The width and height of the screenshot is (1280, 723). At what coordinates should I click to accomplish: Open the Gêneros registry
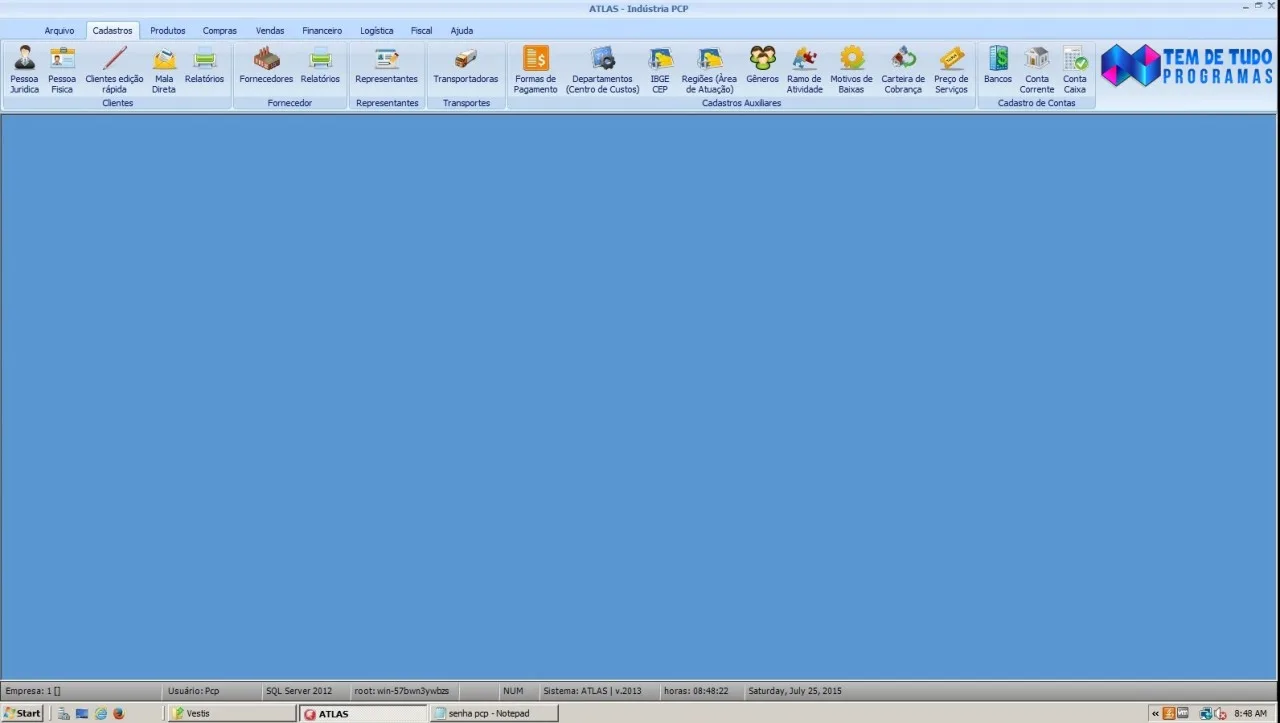[x=762, y=65]
